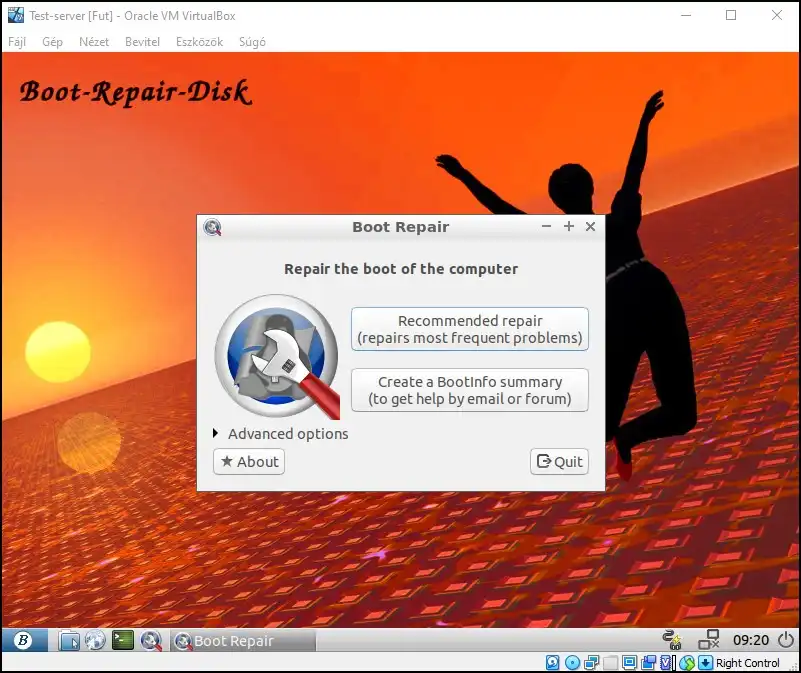Viewport: 801px width, 673px height.
Task: Select the Boot Repair taskbar entry
Action: (243, 640)
